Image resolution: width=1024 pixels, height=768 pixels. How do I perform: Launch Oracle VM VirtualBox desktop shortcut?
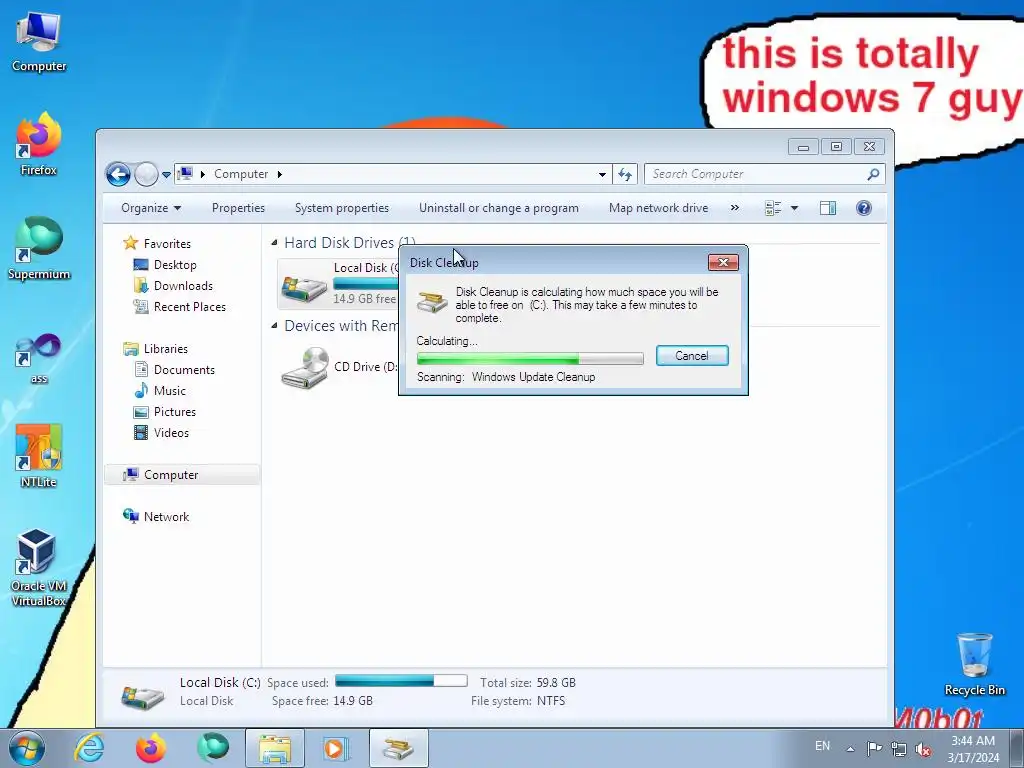pyautogui.click(x=39, y=567)
